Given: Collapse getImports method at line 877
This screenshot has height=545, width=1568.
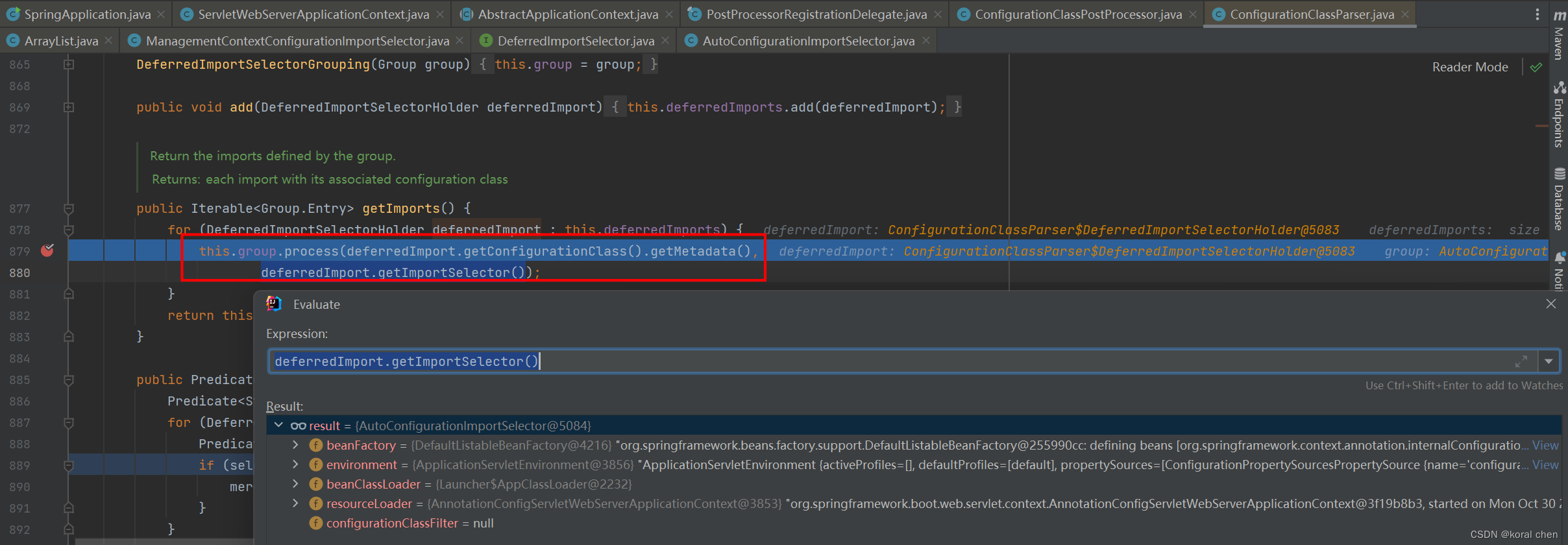Looking at the screenshot, I should (x=69, y=208).
